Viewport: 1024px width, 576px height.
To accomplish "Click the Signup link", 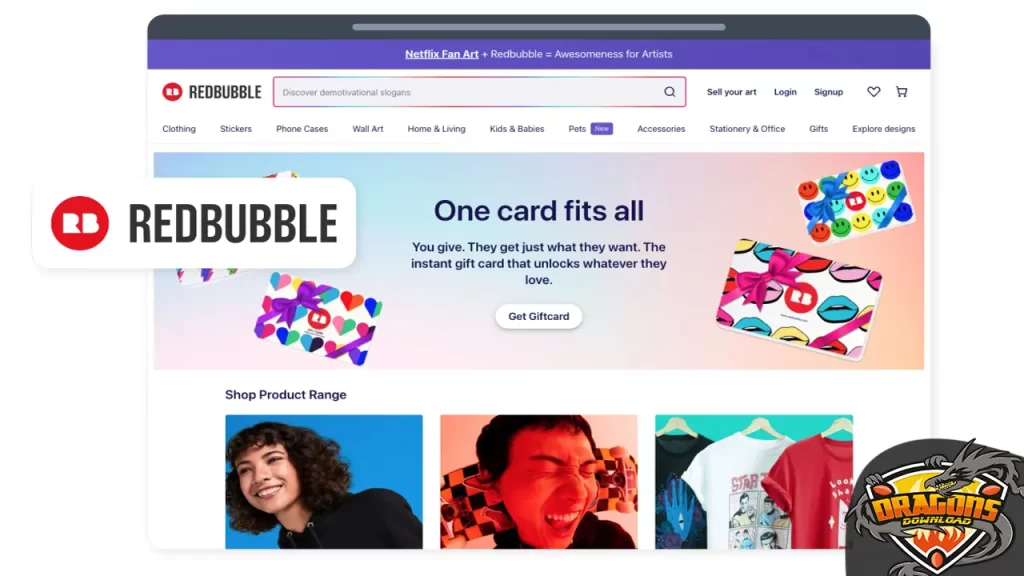I will [828, 92].
